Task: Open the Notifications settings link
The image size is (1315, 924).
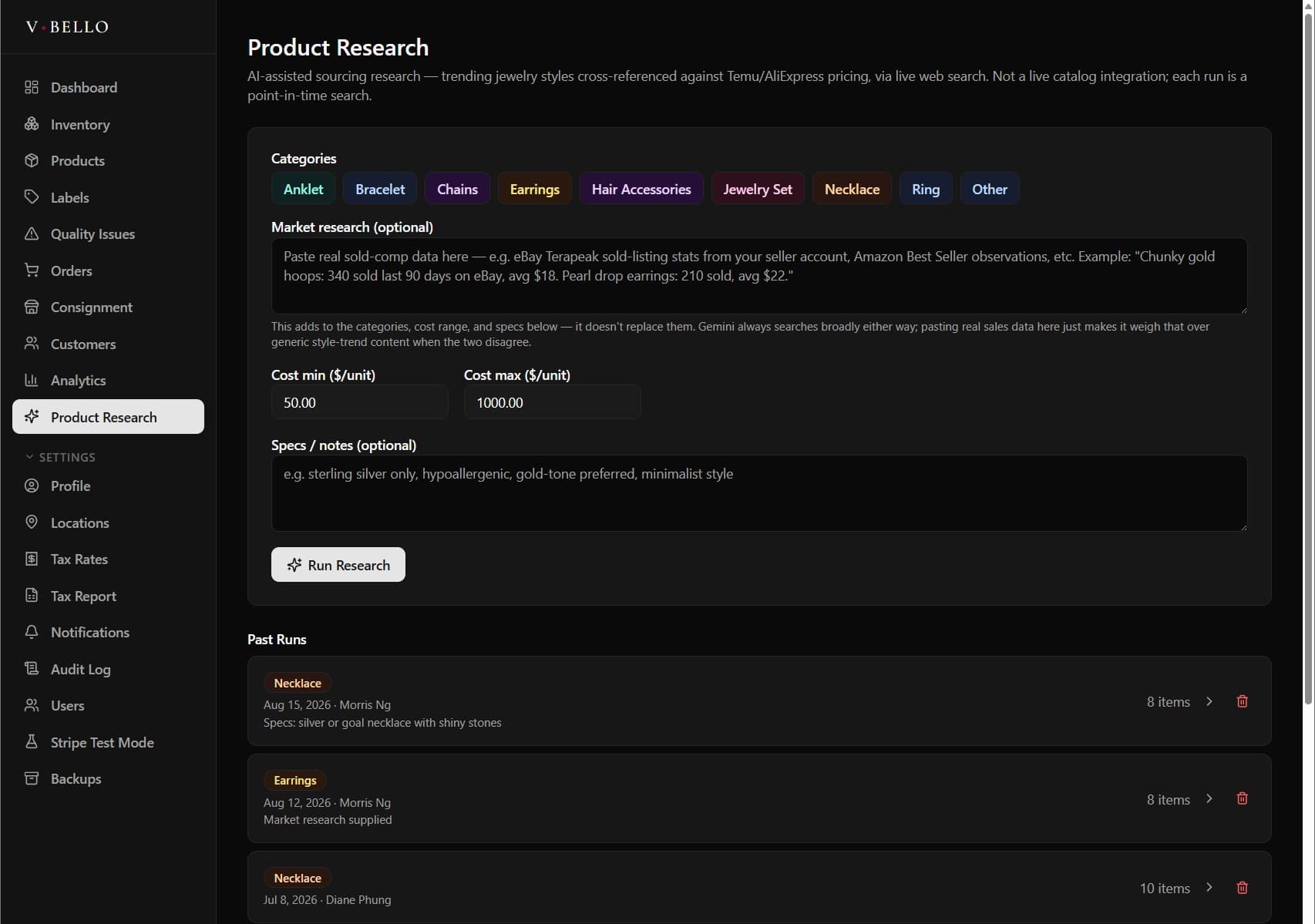Action: [x=108, y=632]
